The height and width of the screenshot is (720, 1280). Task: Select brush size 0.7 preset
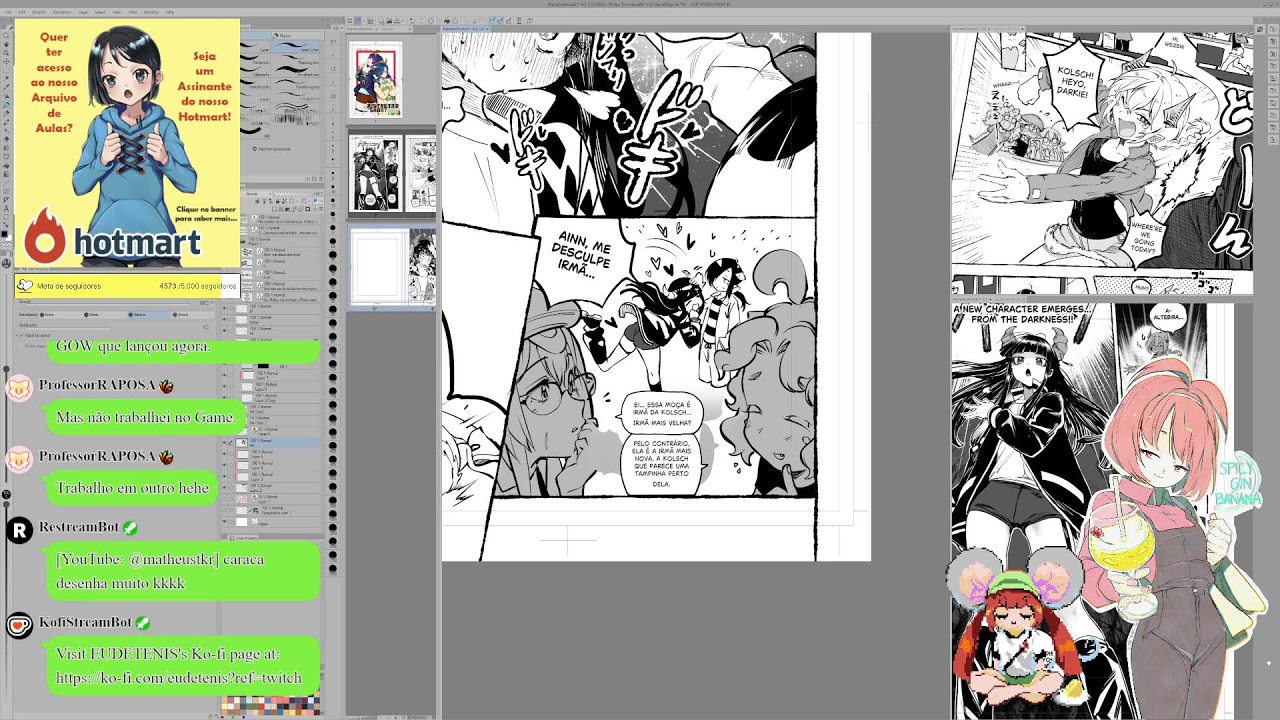click(x=333, y=42)
